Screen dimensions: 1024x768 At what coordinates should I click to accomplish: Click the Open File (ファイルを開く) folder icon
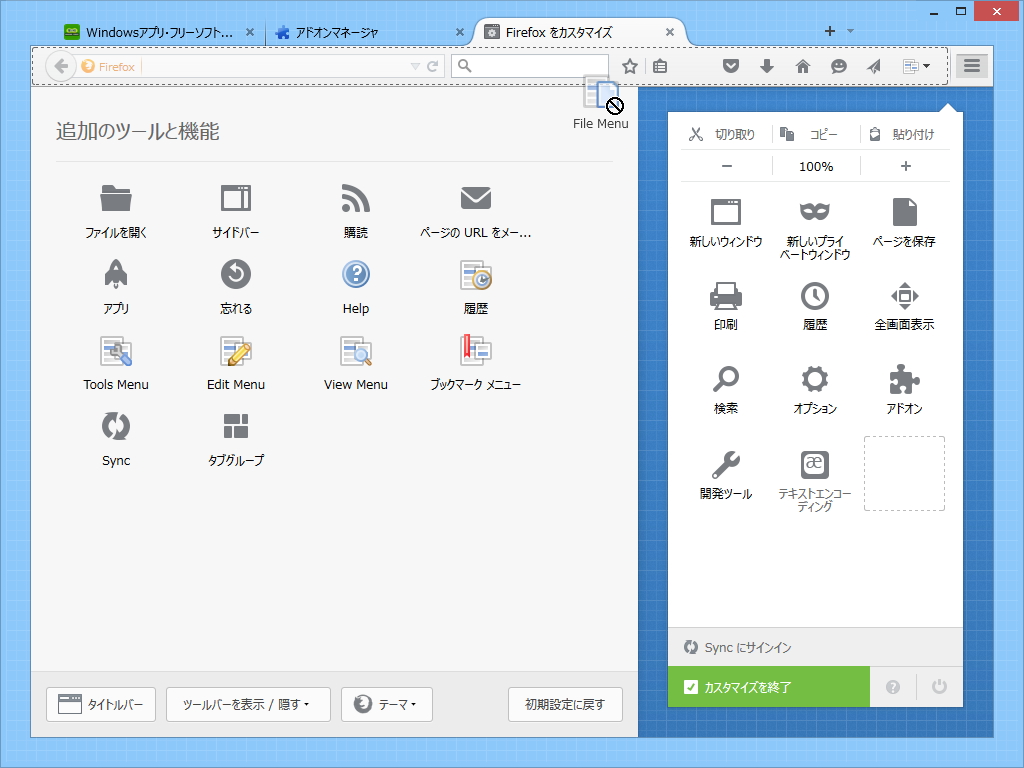(x=116, y=198)
